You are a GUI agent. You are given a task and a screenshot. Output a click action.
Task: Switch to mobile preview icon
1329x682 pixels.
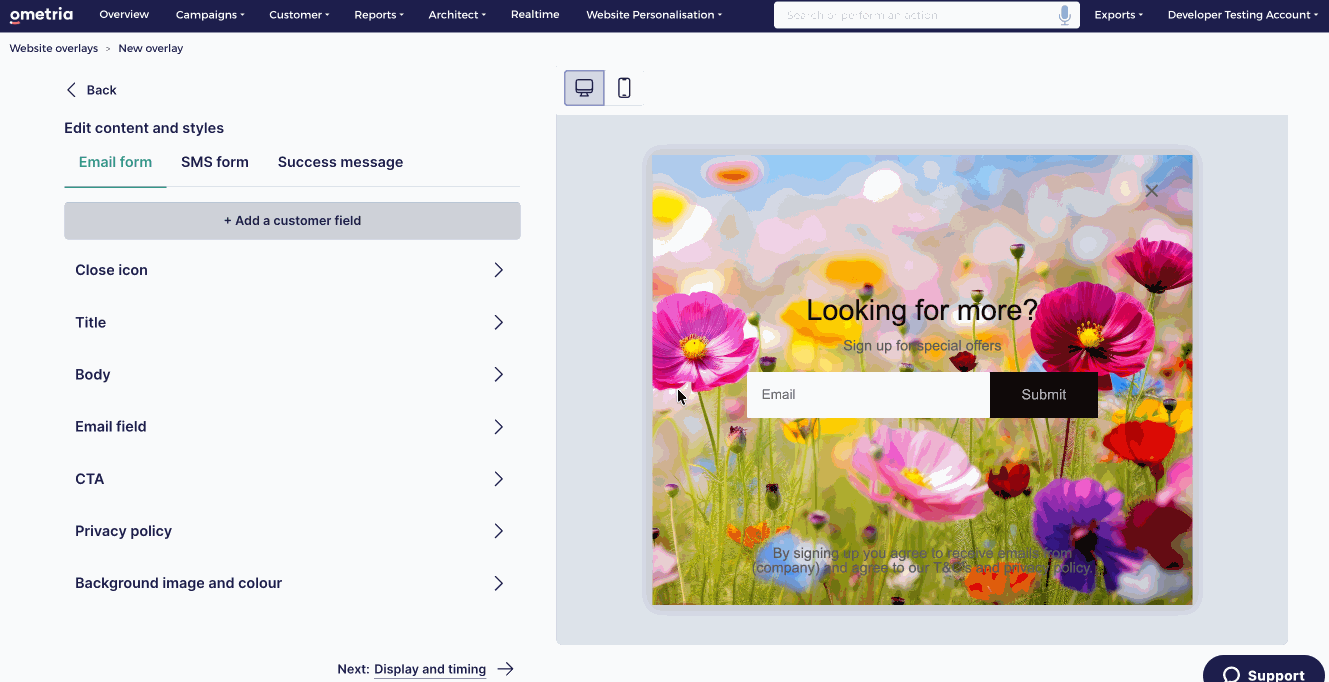tap(624, 88)
